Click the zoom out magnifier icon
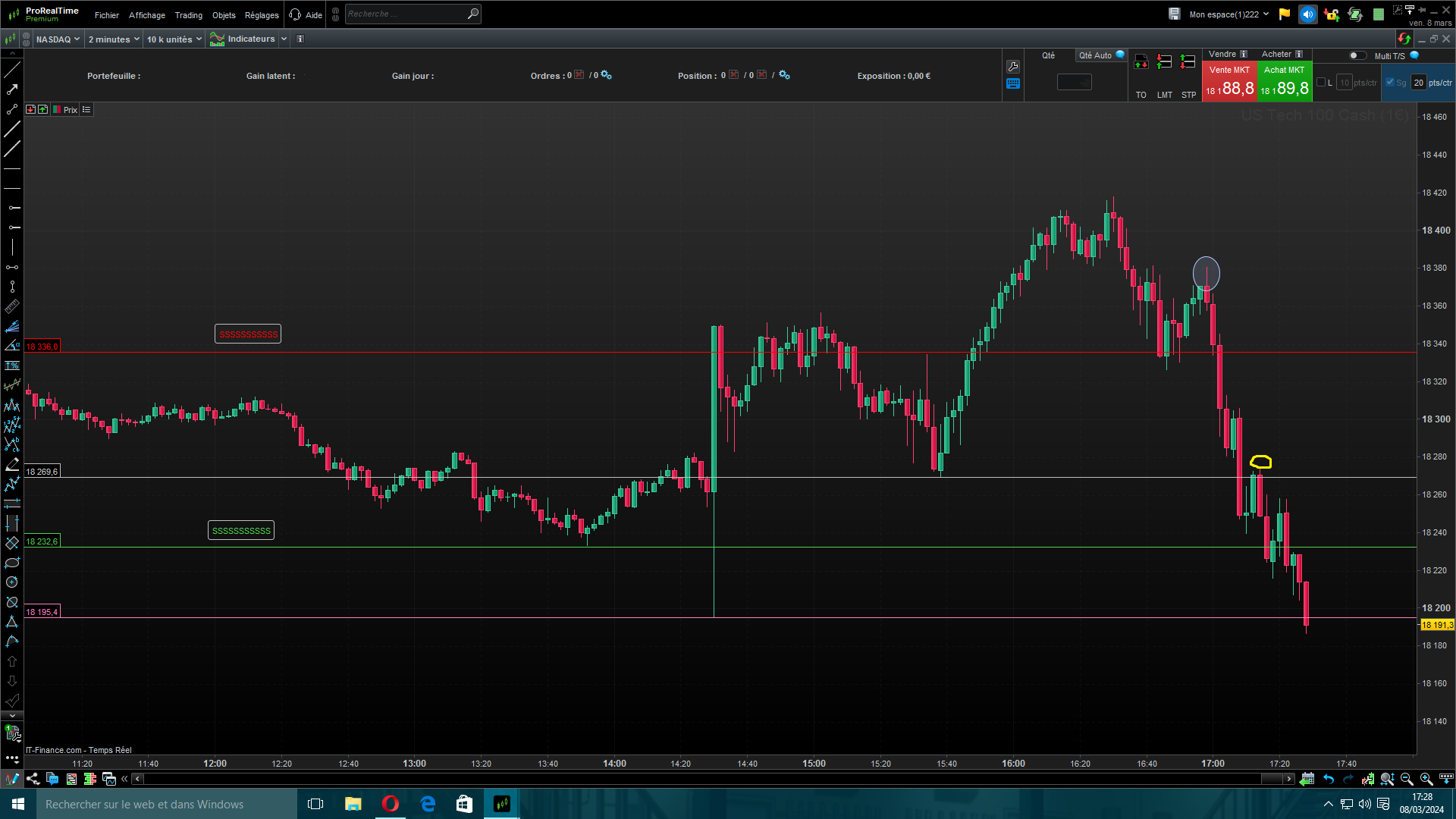Viewport: 1456px width, 819px height. 1407,779
